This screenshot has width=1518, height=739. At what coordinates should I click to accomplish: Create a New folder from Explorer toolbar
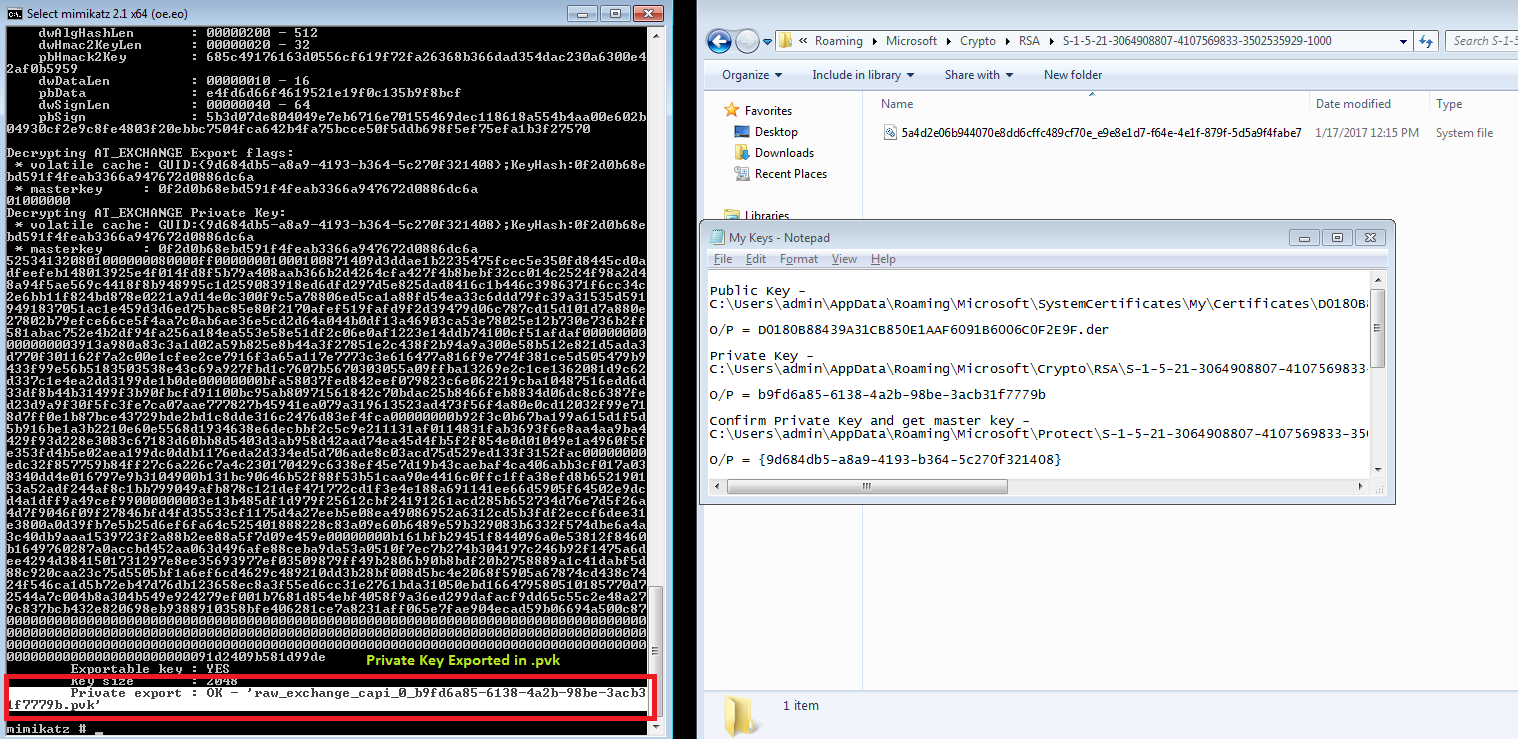pyautogui.click(x=1073, y=75)
